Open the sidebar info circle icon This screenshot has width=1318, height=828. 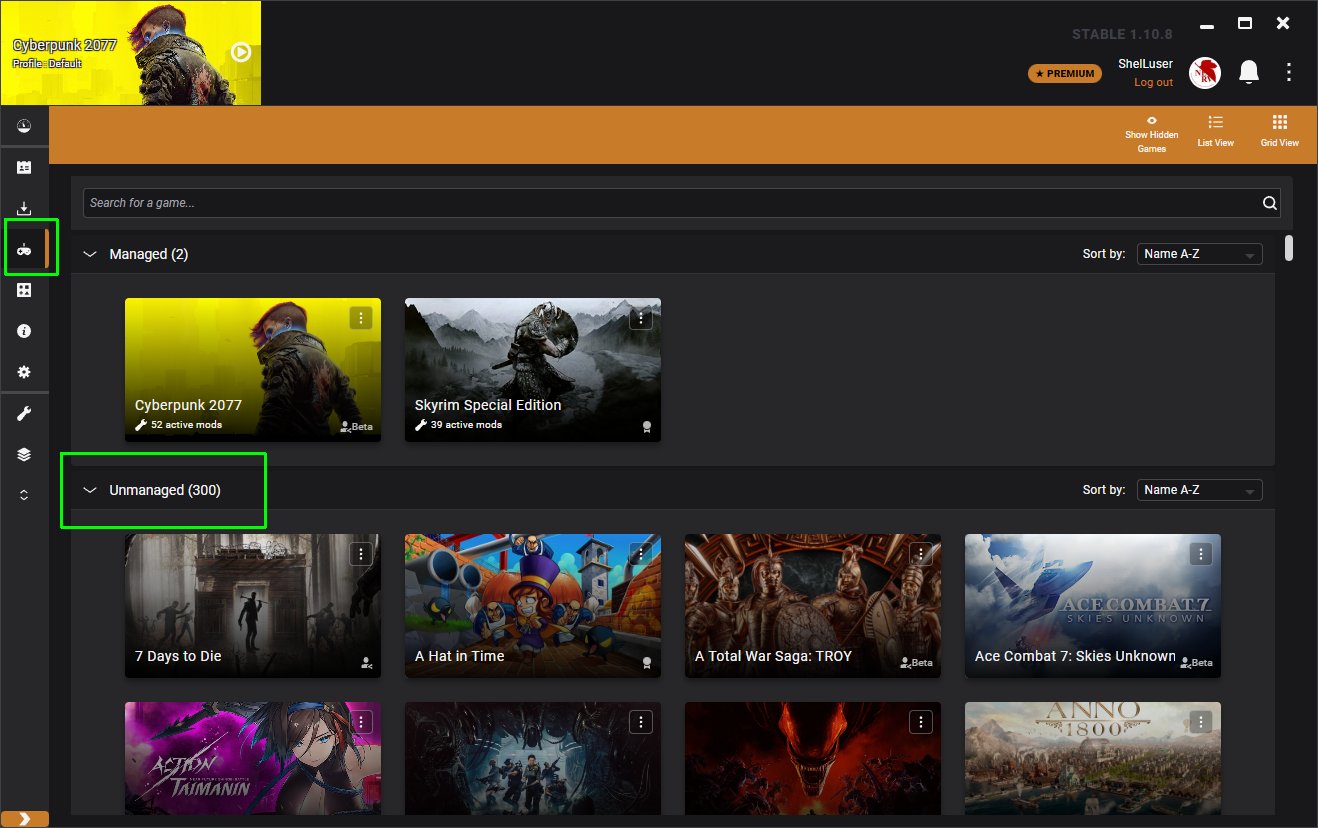(x=24, y=331)
